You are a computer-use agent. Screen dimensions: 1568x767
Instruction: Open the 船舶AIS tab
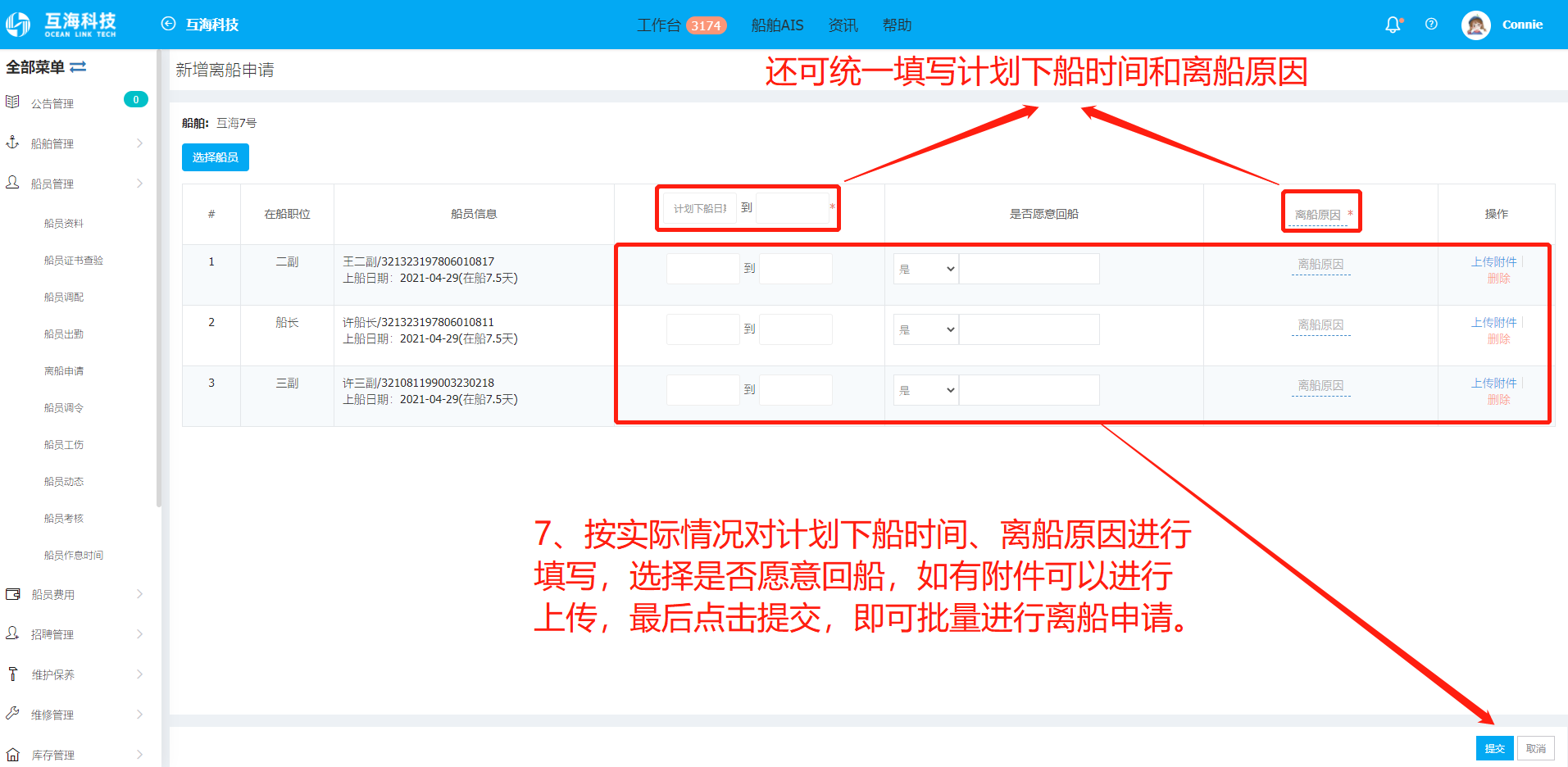coord(777,25)
